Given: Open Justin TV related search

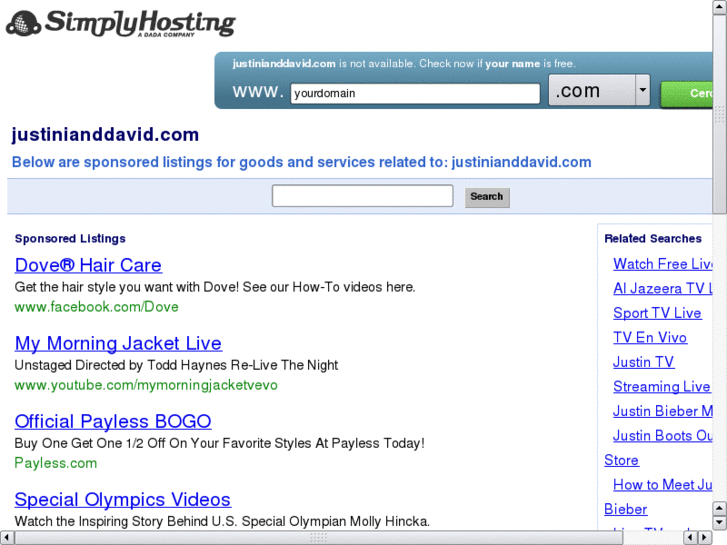Looking at the screenshot, I should pyautogui.click(x=644, y=362).
